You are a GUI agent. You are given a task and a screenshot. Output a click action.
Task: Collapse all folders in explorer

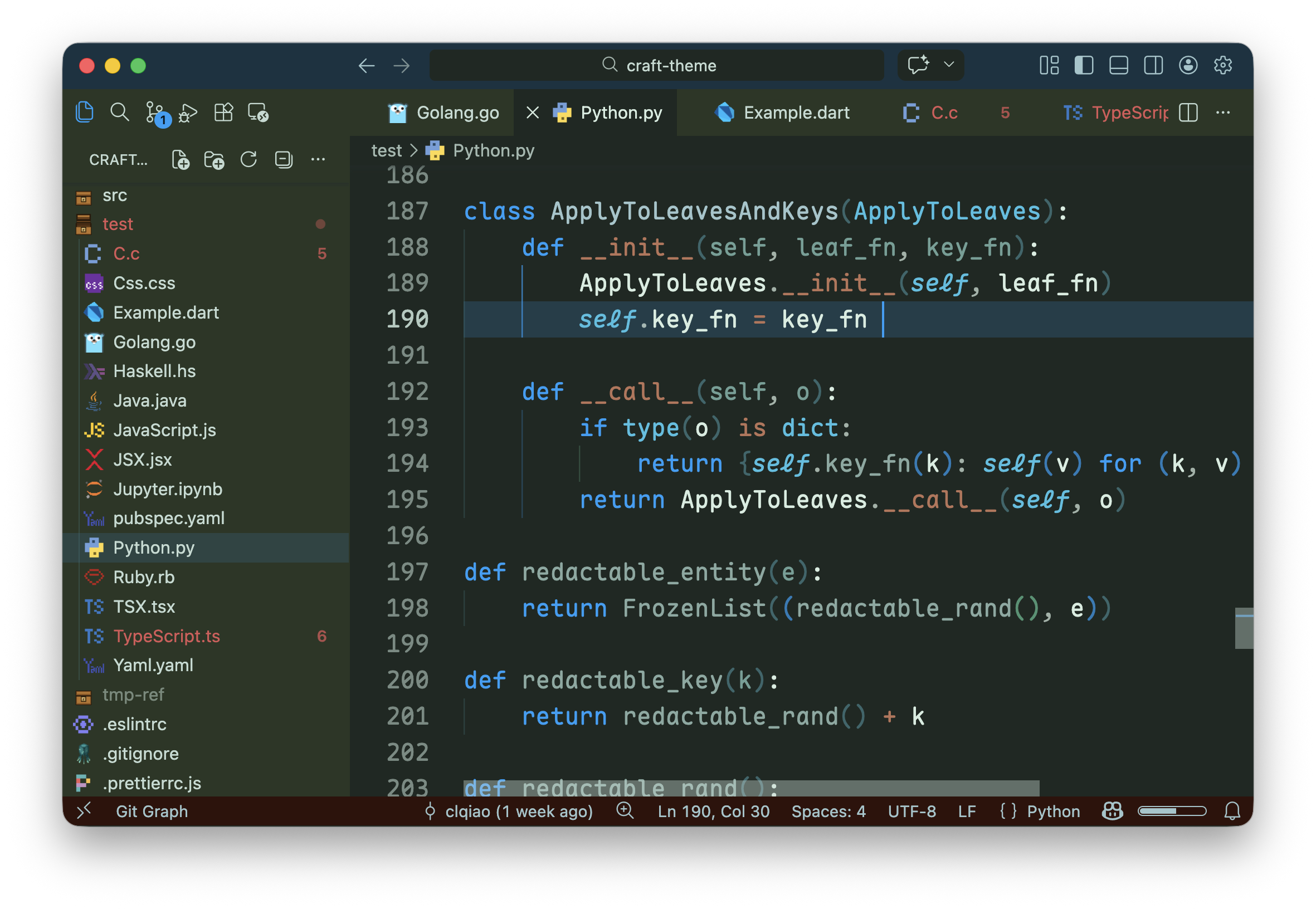pos(283,159)
